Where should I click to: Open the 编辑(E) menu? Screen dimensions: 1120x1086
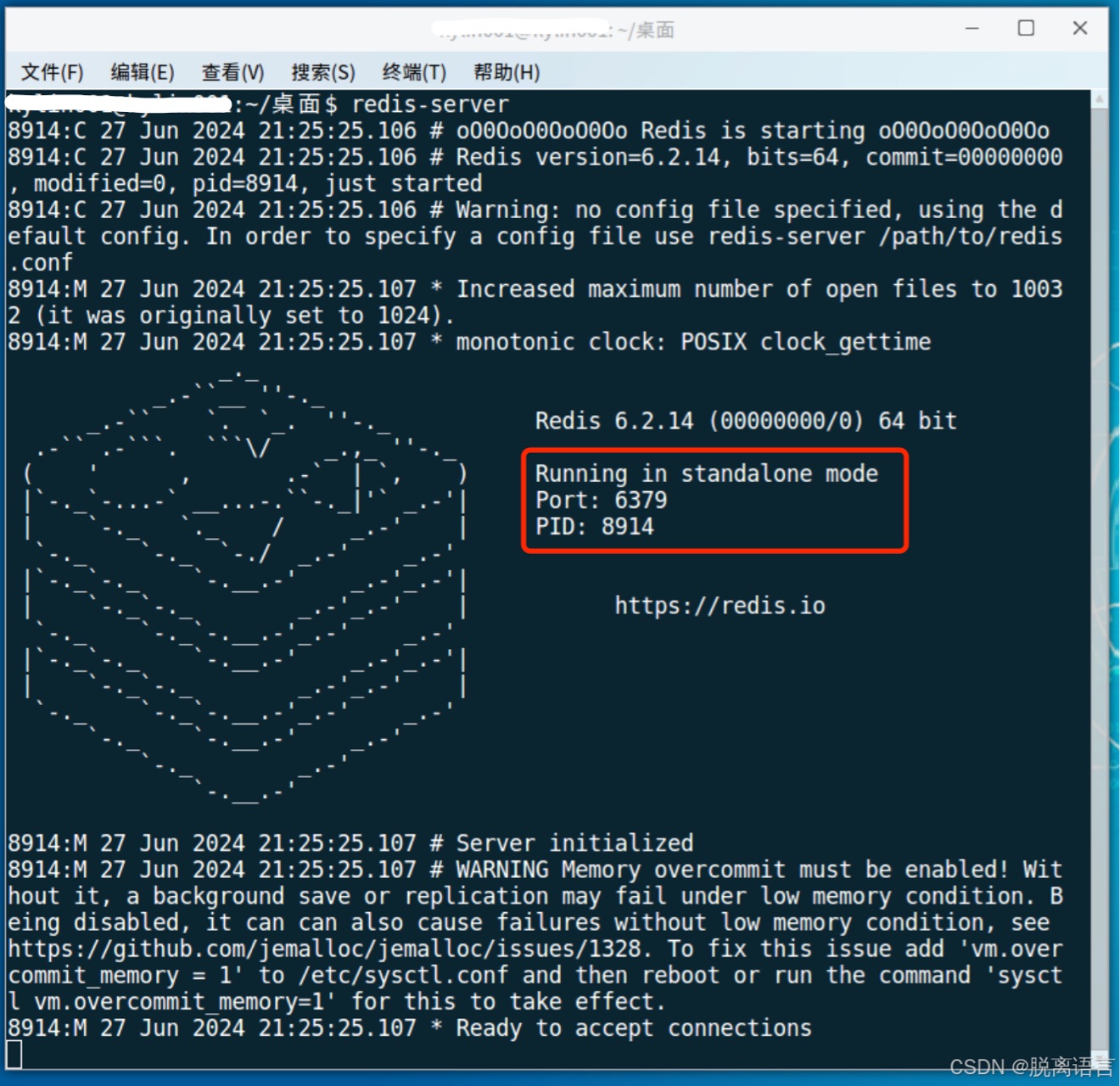pos(143,72)
